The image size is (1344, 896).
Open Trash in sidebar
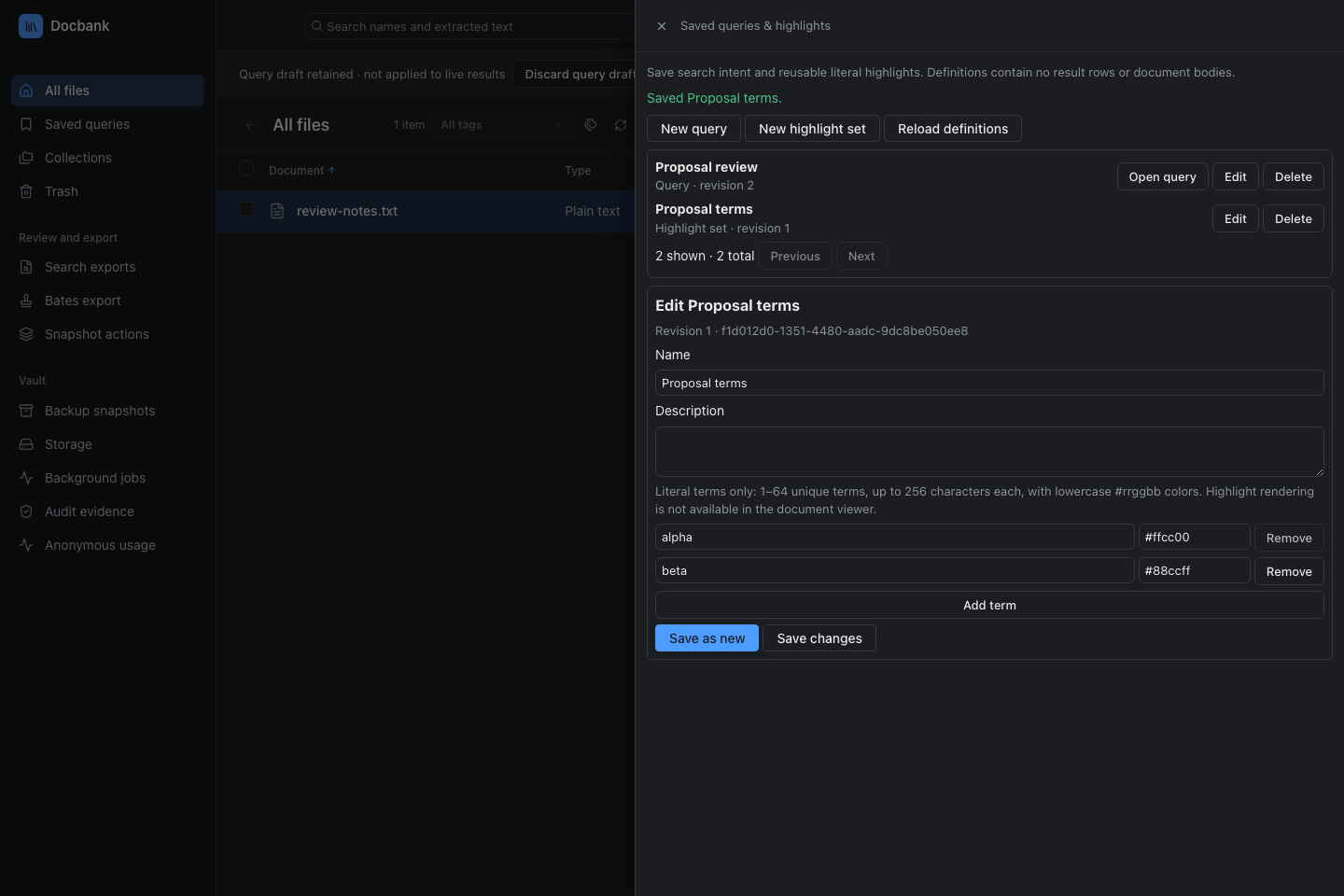[x=107, y=191]
